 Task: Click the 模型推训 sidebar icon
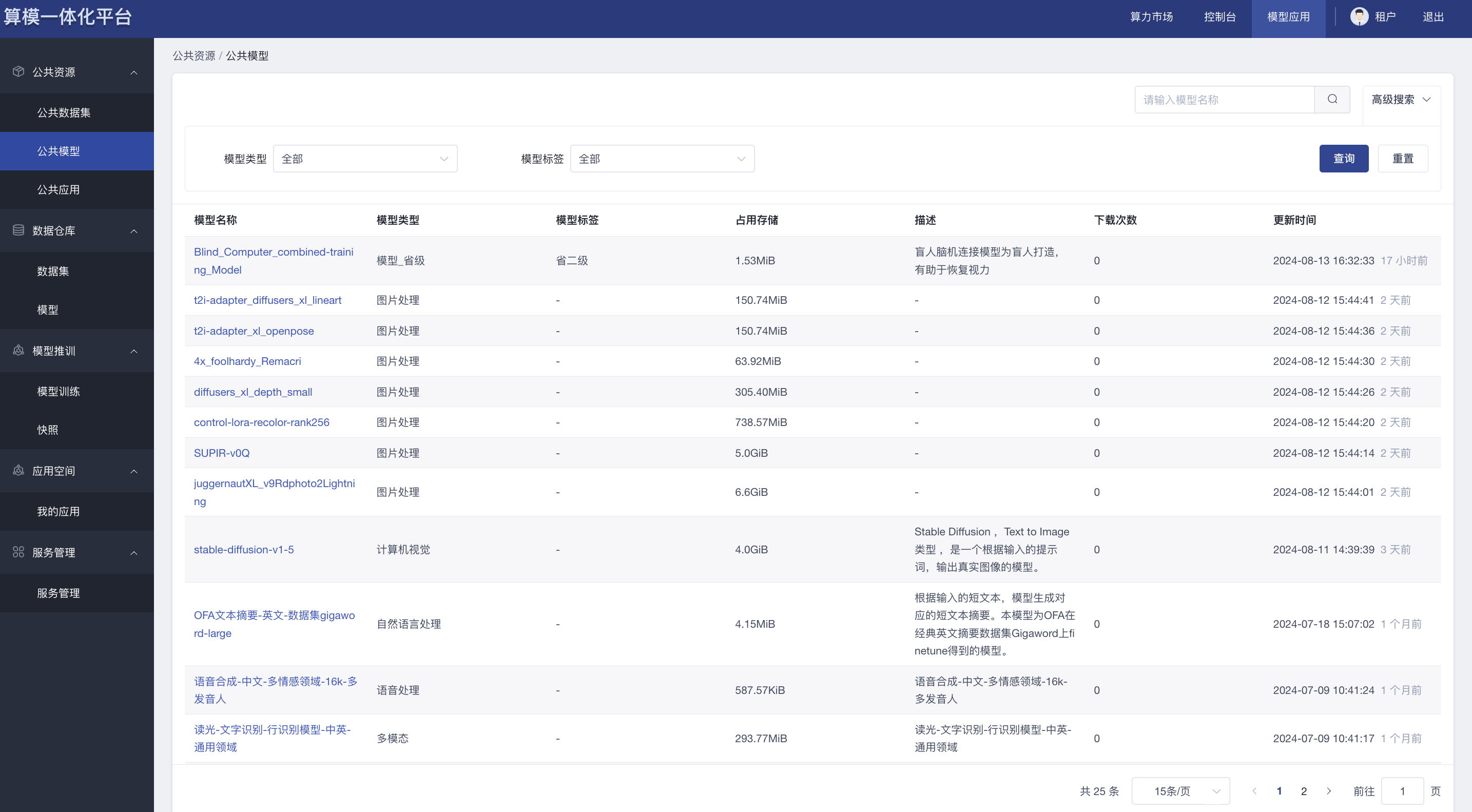click(x=18, y=350)
